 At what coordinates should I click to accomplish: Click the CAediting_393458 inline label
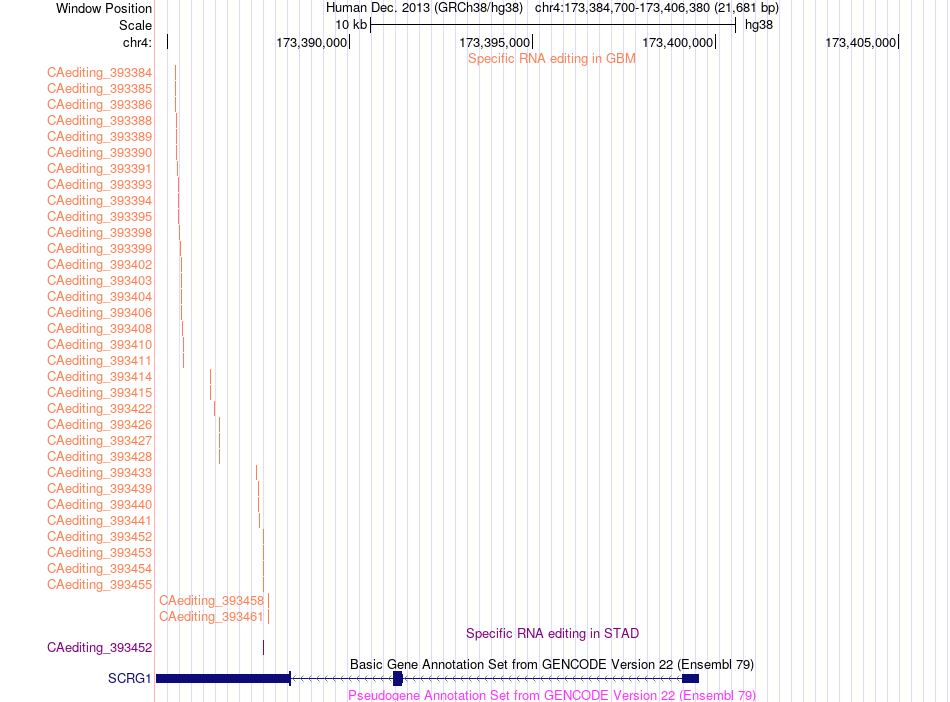(211, 601)
